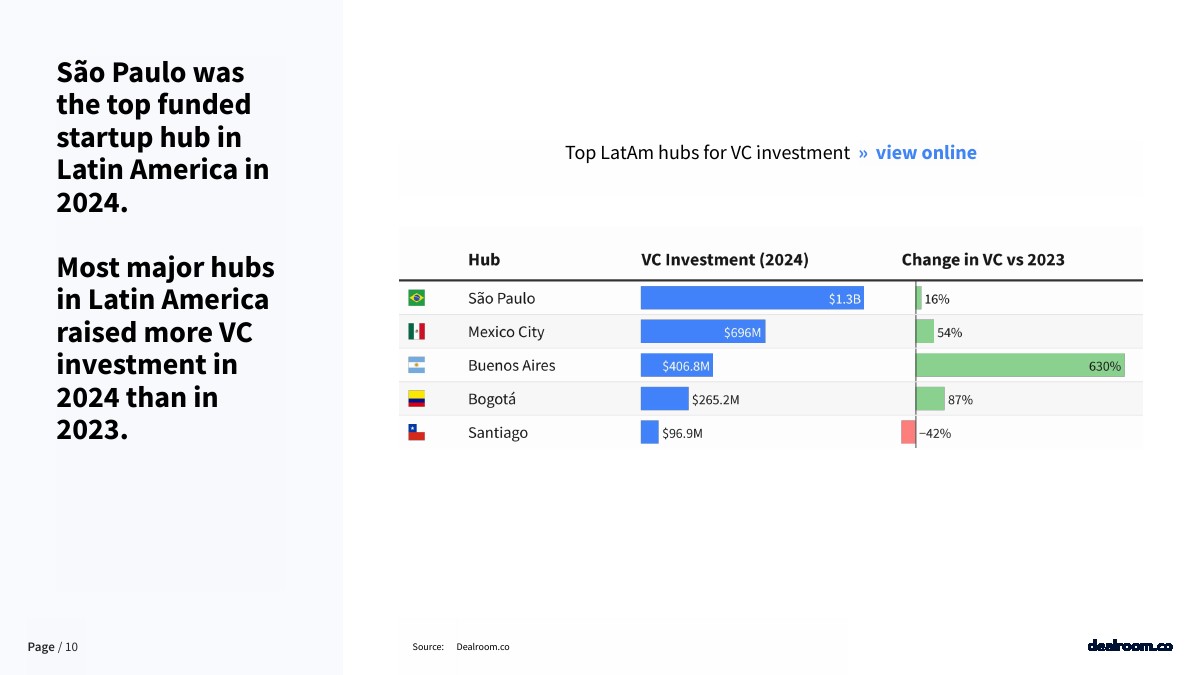
Task: Select the Buenos Aires $406.8M bar
Action: pos(677,365)
